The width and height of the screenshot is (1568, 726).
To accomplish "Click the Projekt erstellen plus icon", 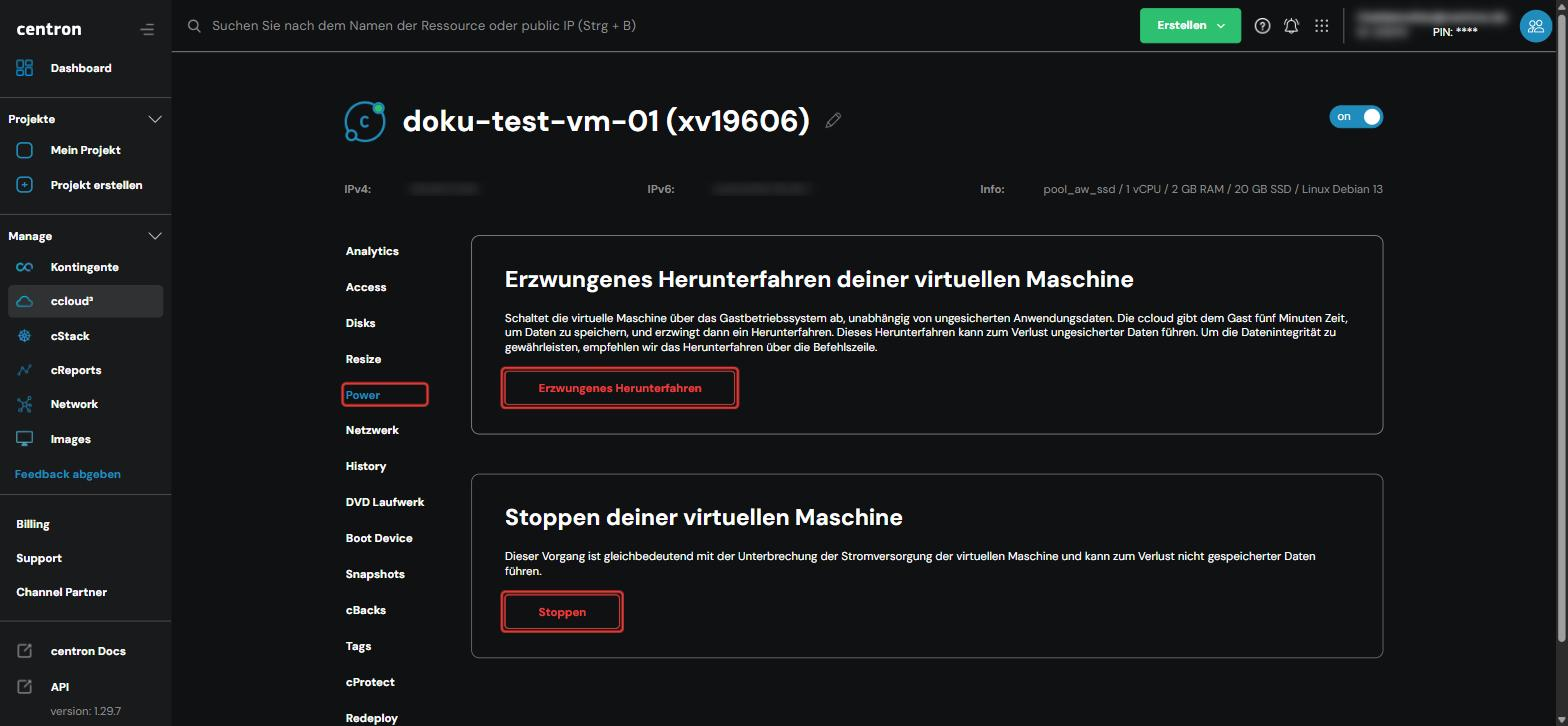I will point(25,185).
